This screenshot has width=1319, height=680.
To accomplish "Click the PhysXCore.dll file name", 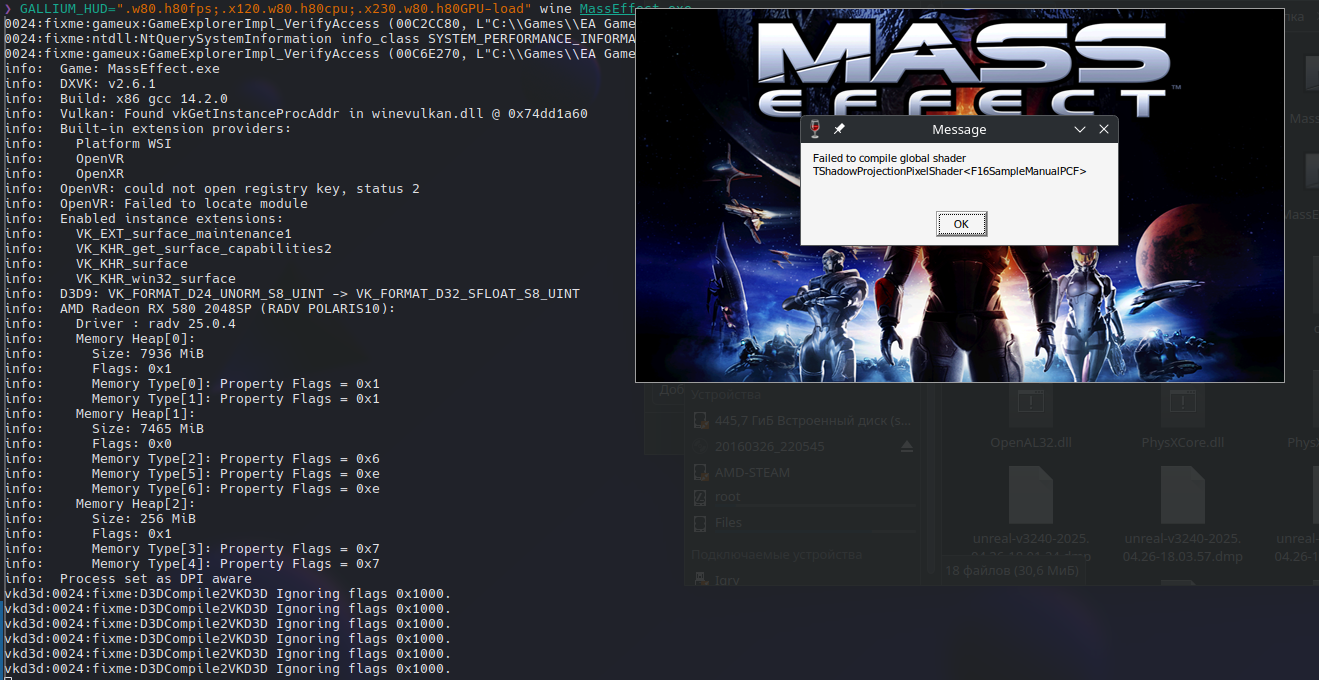I will click(1183, 442).
